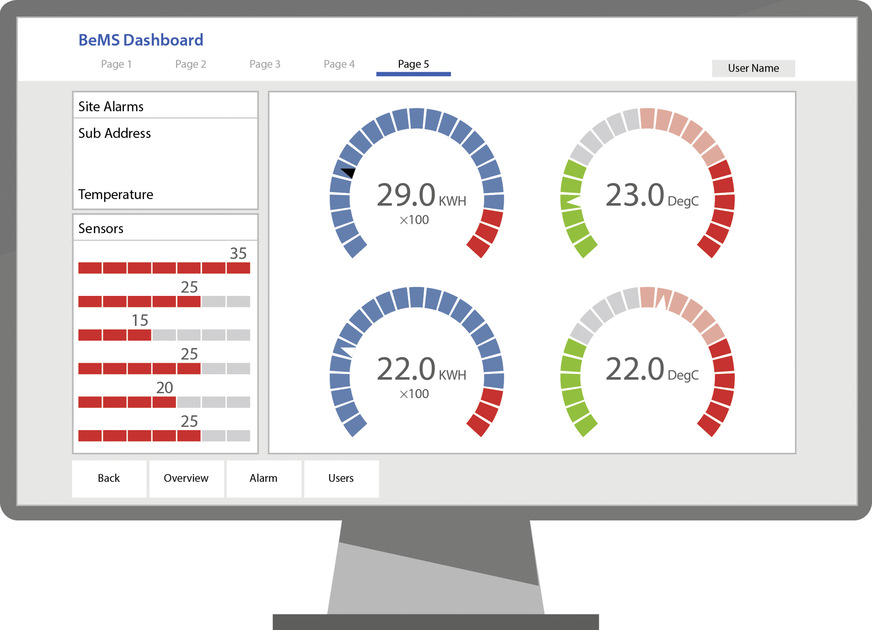
Task: Click the active Page 5 tab
Action: pos(413,64)
